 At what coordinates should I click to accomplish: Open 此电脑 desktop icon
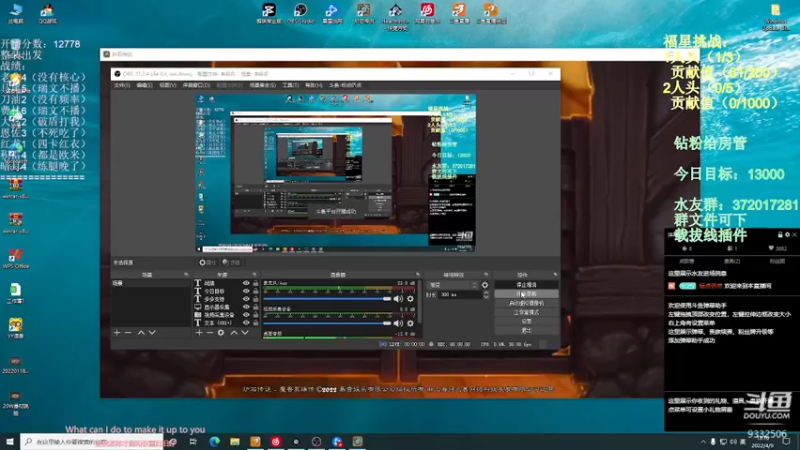(16, 13)
